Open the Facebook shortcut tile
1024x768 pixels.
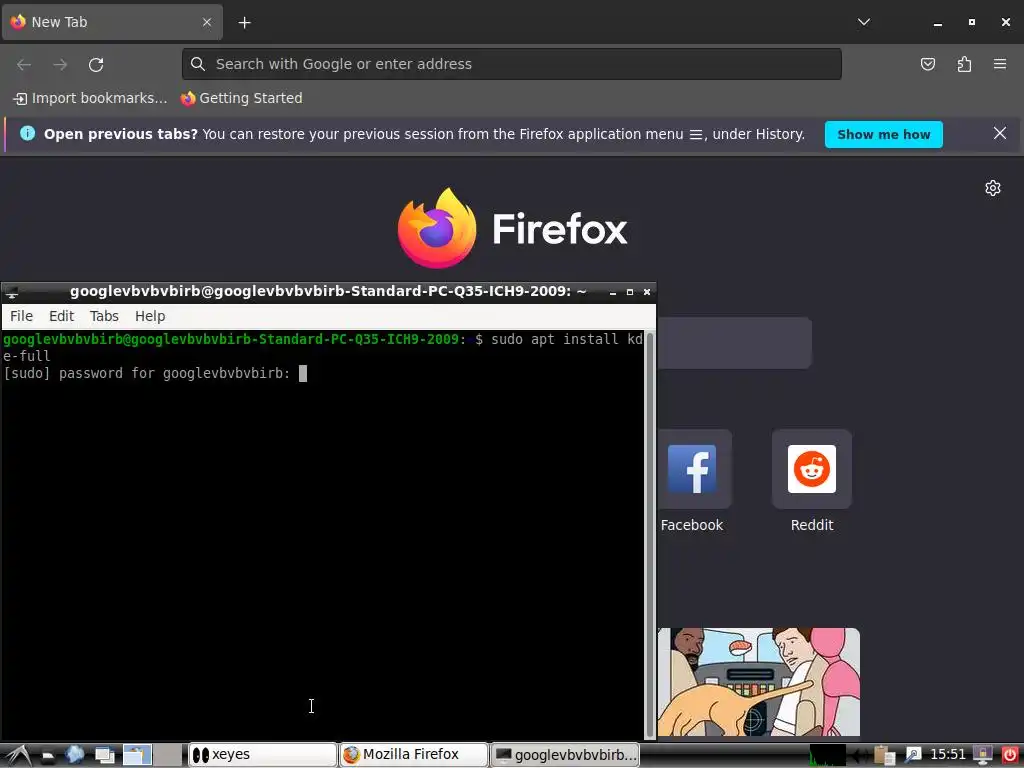tap(692, 469)
